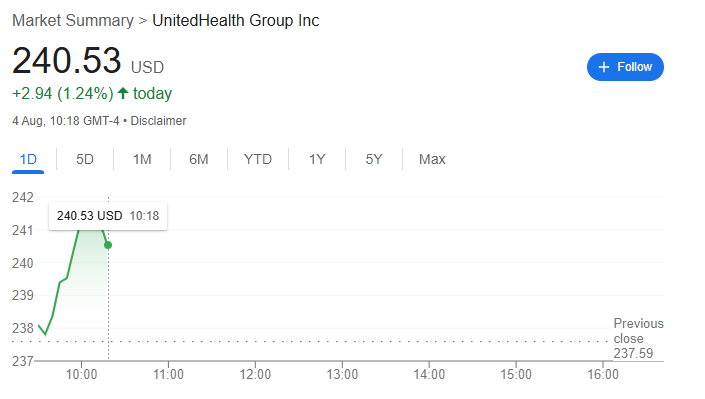
Task: Open the Market Summary breadcrumb link
Action: (x=73, y=21)
